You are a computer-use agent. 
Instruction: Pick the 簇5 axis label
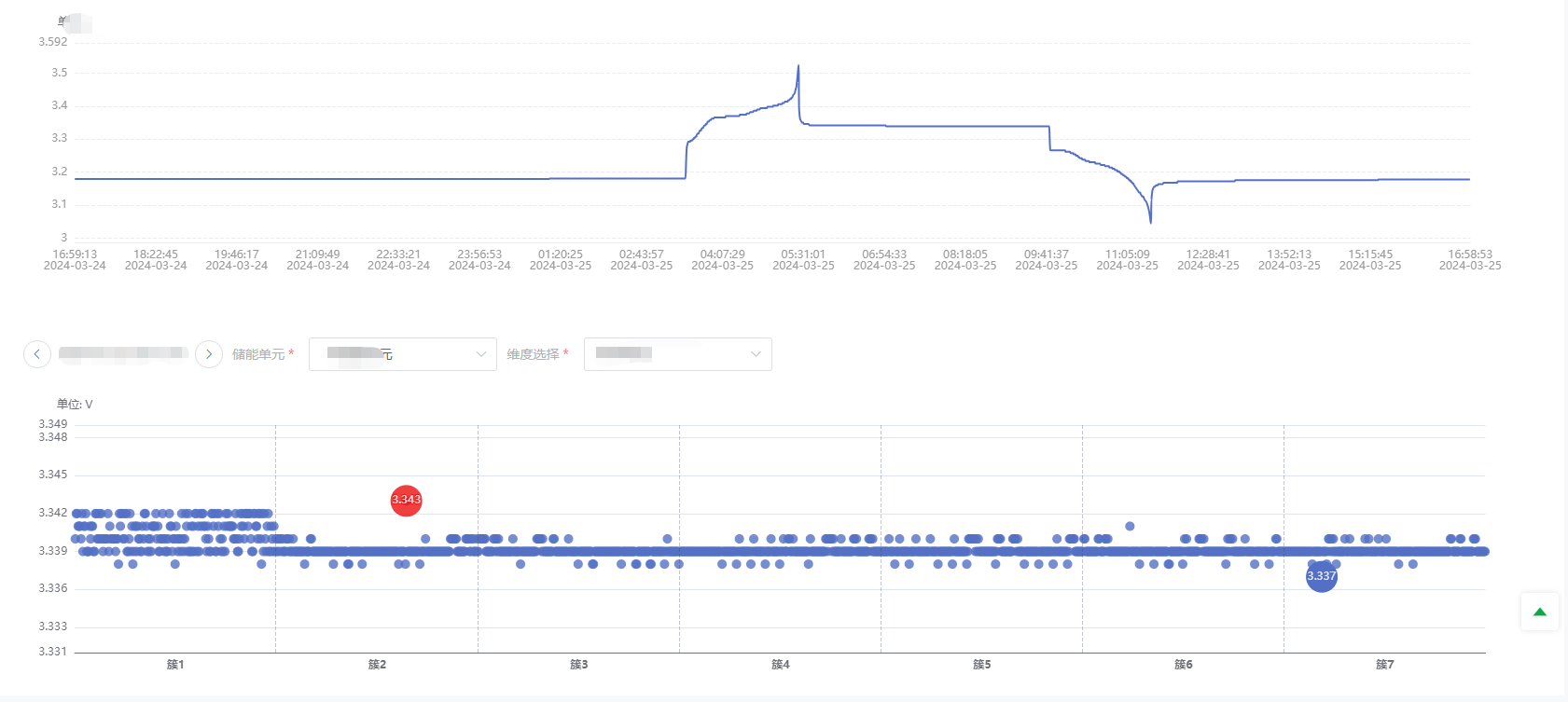pyautogui.click(x=981, y=665)
